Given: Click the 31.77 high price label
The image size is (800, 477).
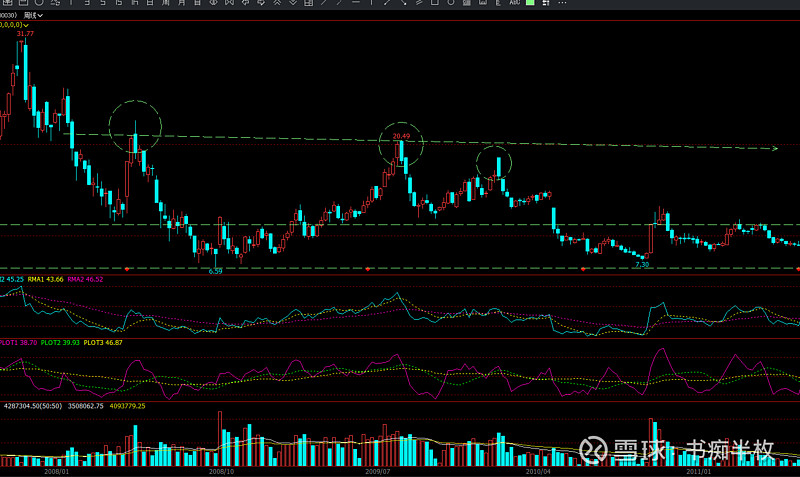Looking at the screenshot, I should (x=25, y=34).
